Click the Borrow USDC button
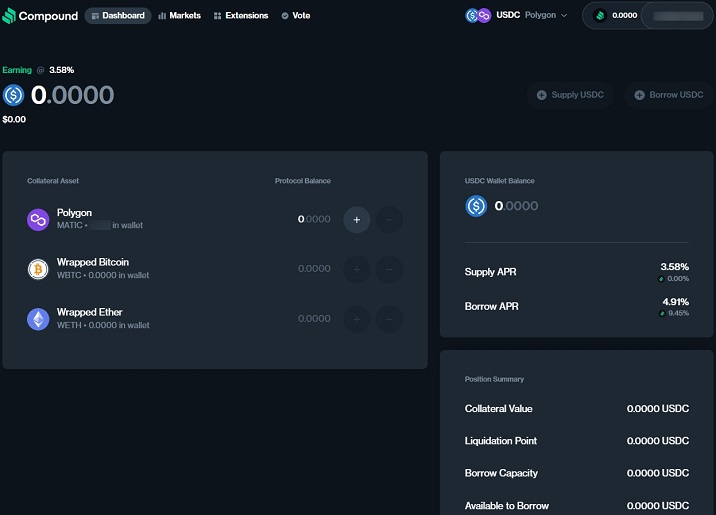This screenshot has width=716, height=515. [669, 95]
